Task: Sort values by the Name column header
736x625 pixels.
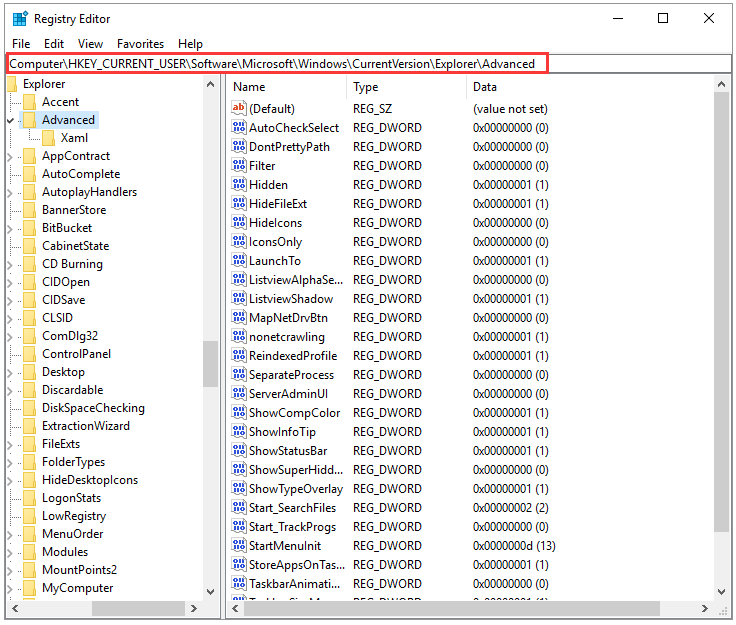Action: pos(285,87)
